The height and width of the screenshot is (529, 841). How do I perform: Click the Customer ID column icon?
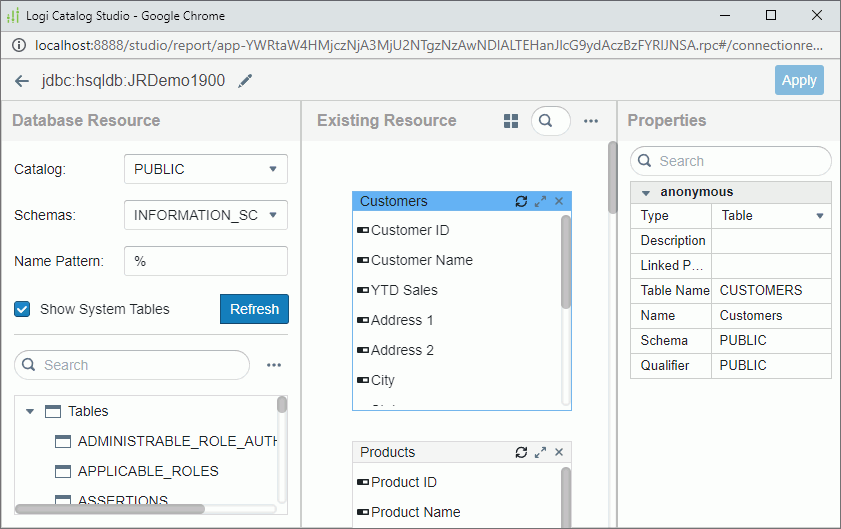coord(363,230)
